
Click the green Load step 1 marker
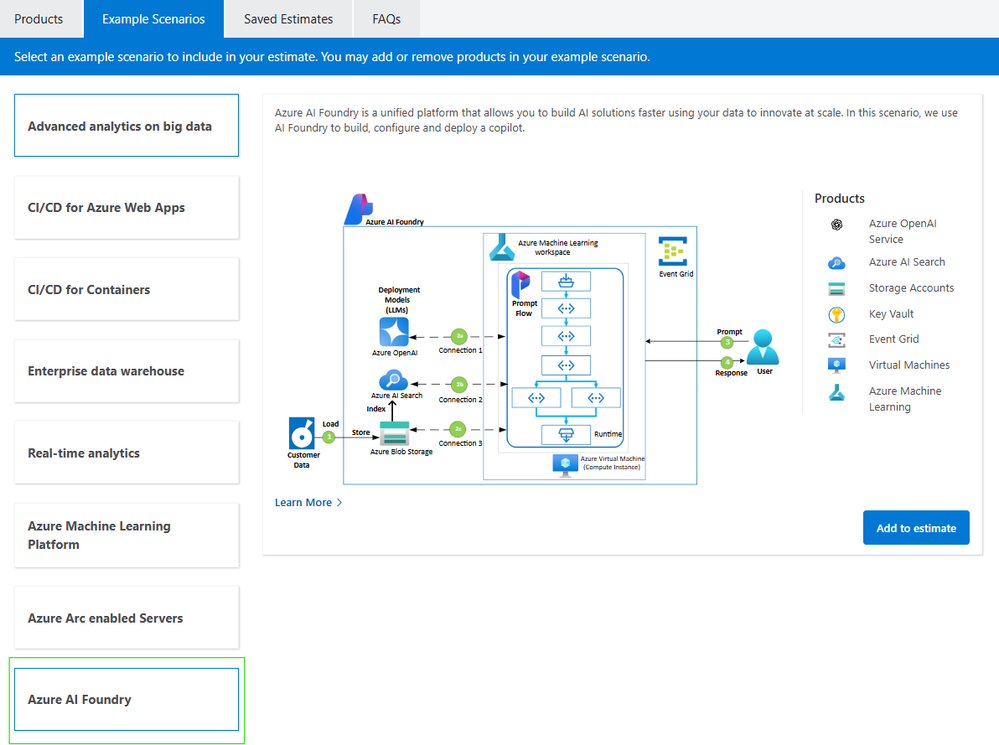329,437
